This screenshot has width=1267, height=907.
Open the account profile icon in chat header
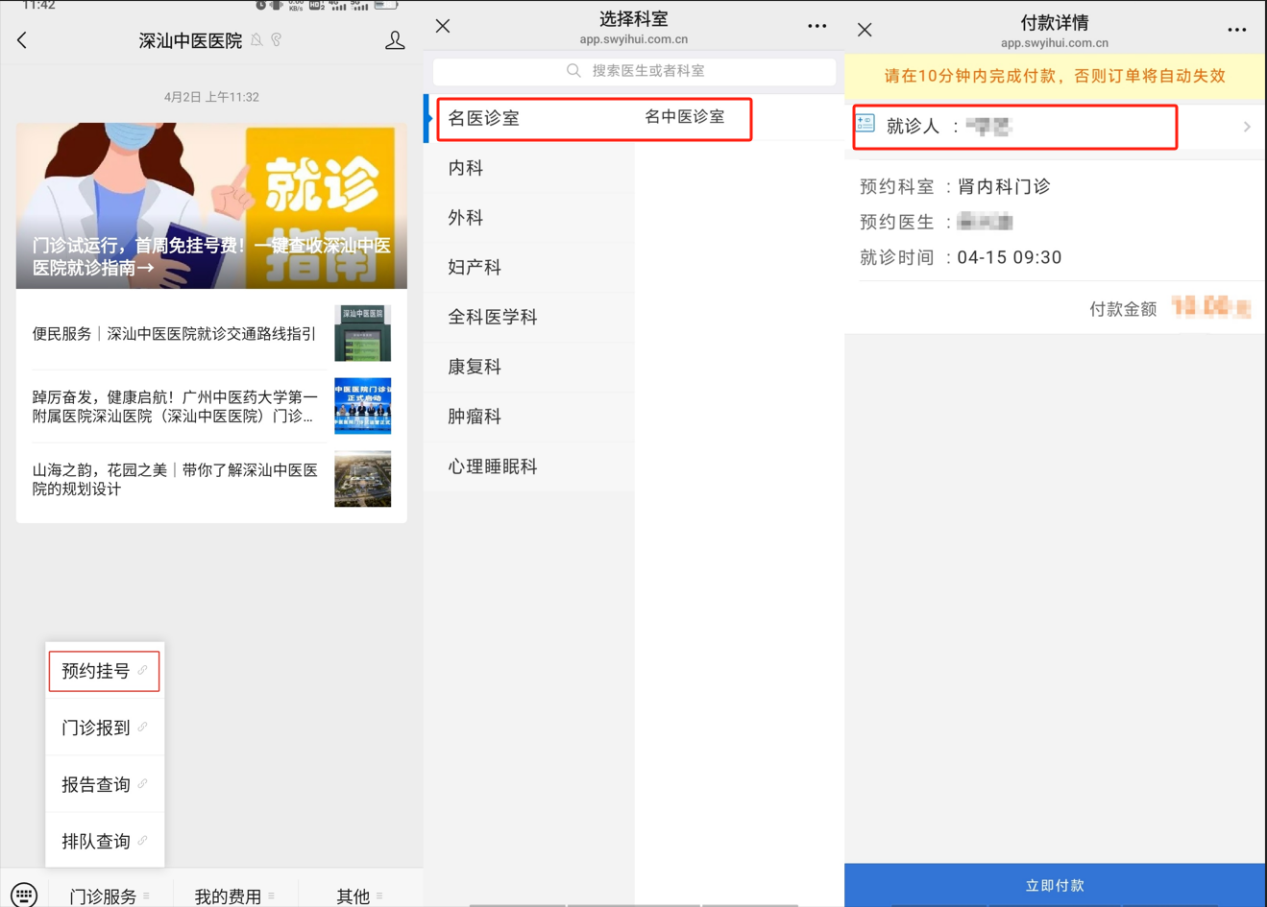point(395,40)
